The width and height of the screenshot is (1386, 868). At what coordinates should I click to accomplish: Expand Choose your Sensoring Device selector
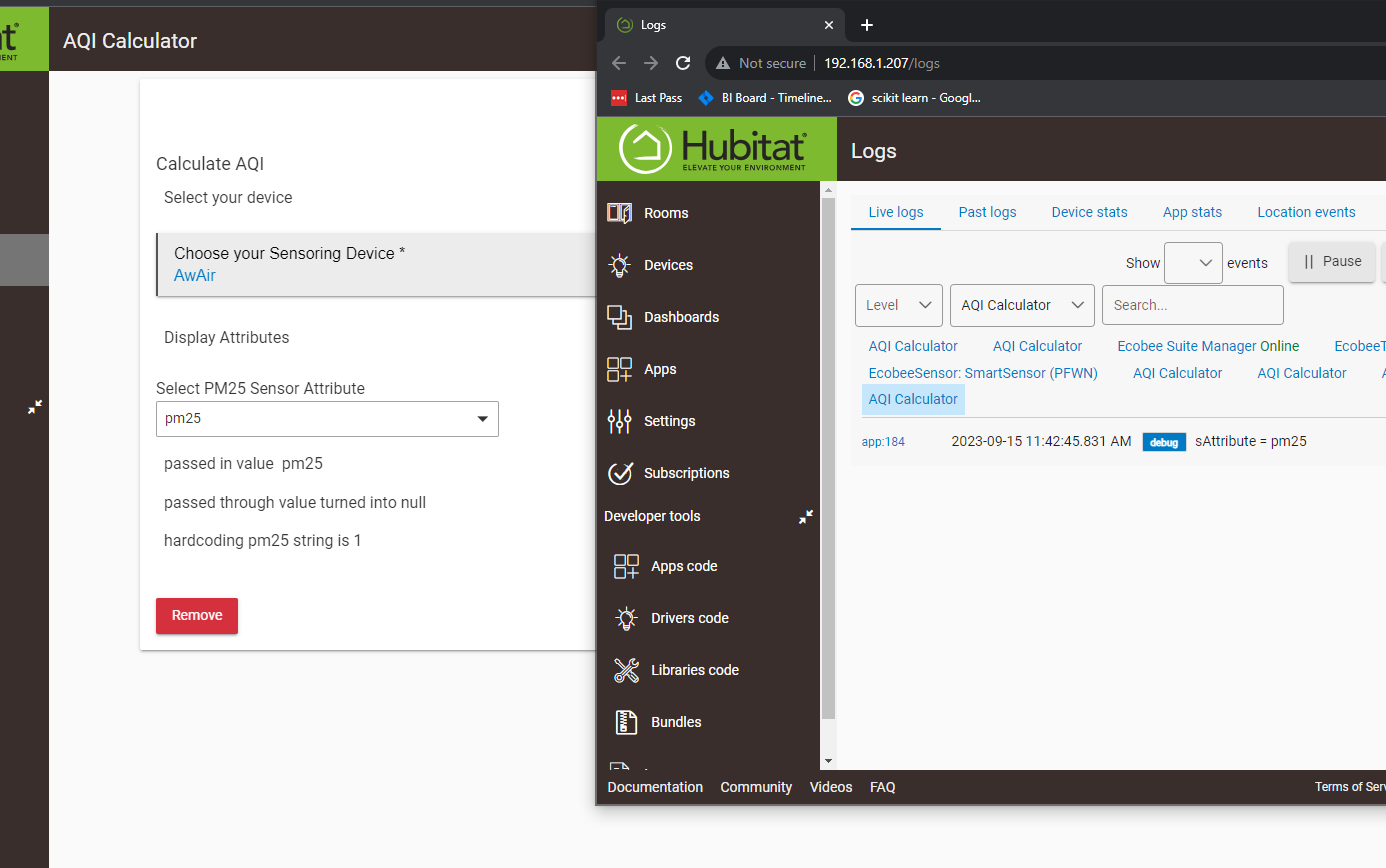(376, 265)
